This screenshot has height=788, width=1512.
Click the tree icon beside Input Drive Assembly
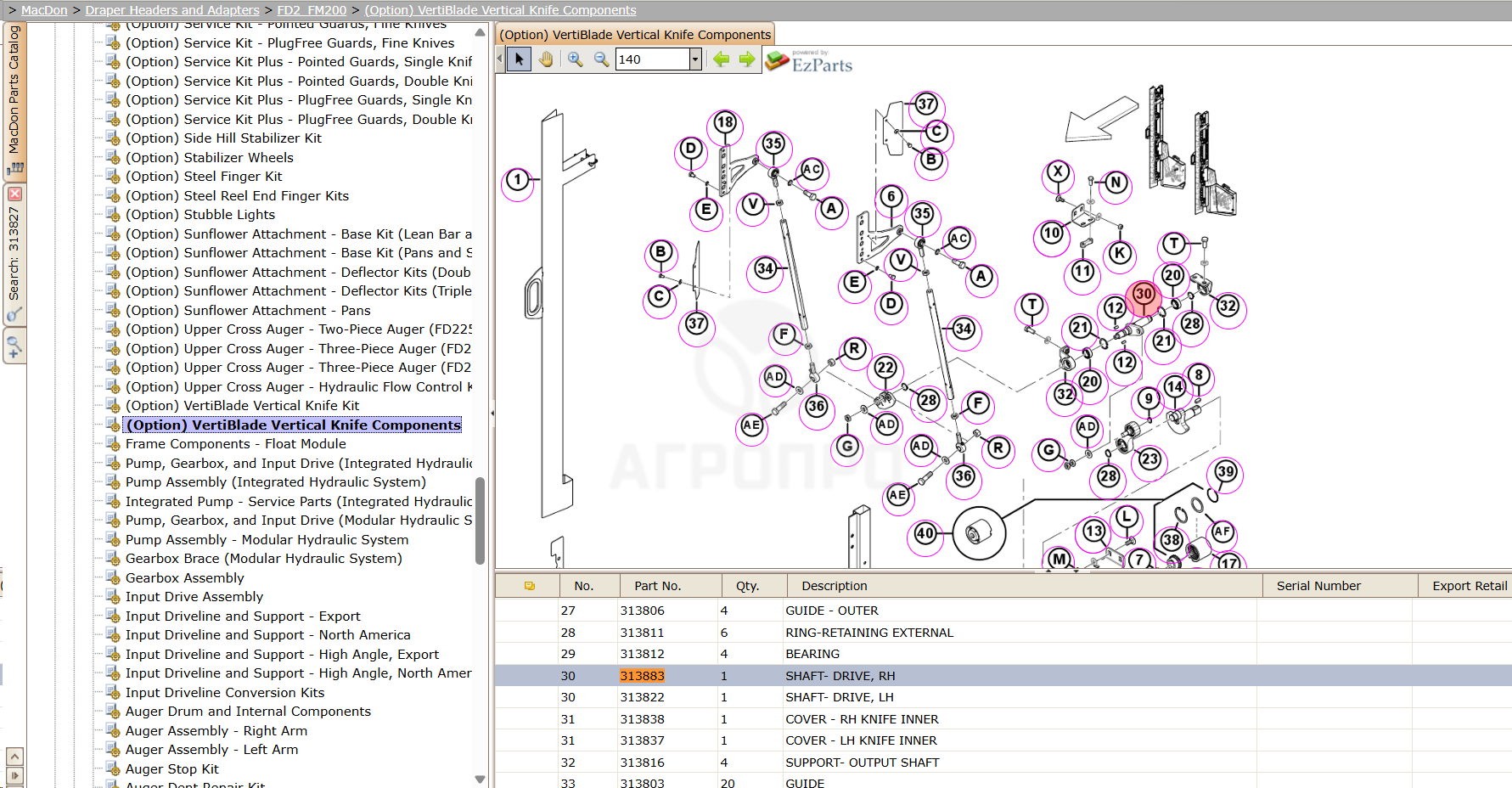[113, 597]
